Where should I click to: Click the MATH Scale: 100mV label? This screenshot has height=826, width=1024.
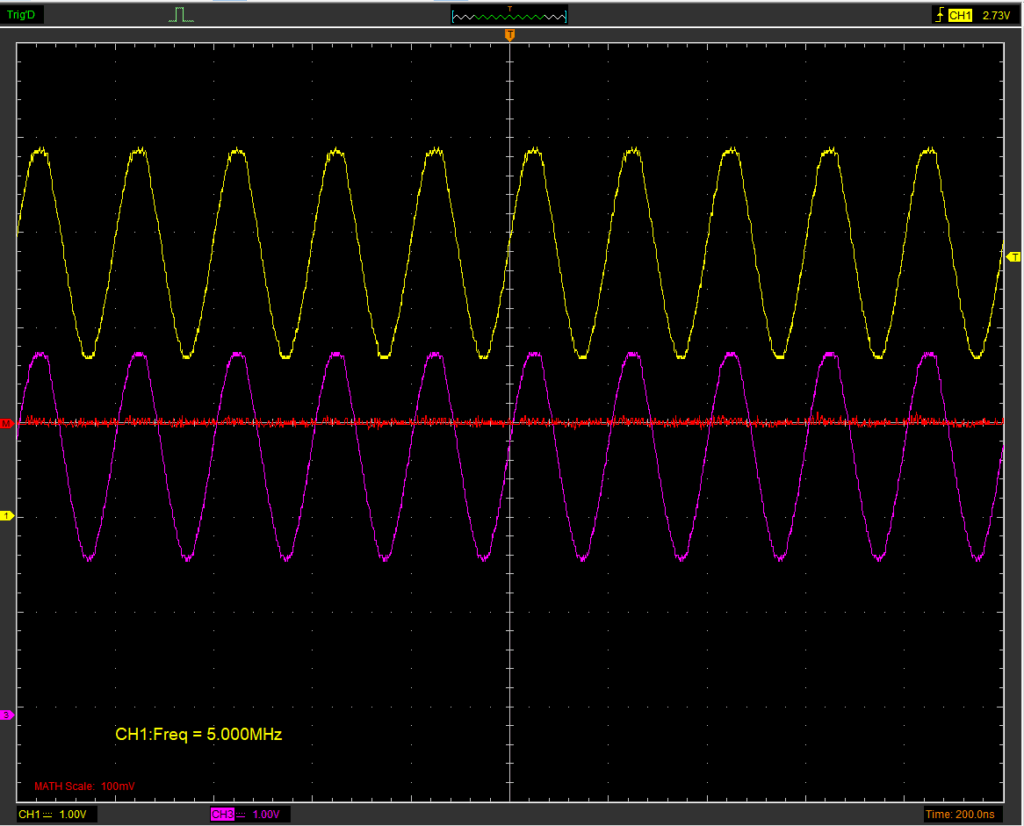pos(85,786)
